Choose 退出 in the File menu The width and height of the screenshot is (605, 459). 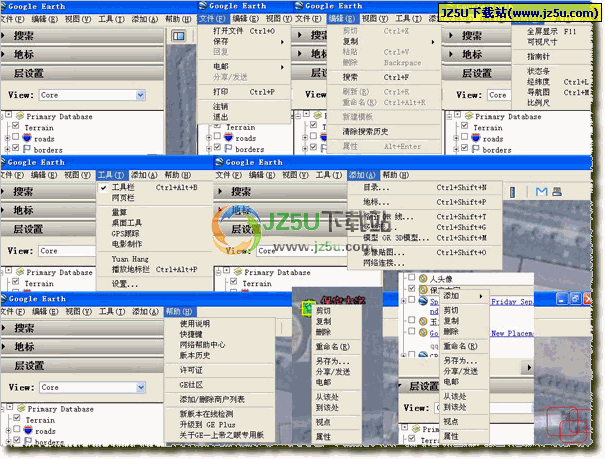(x=220, y=117)
